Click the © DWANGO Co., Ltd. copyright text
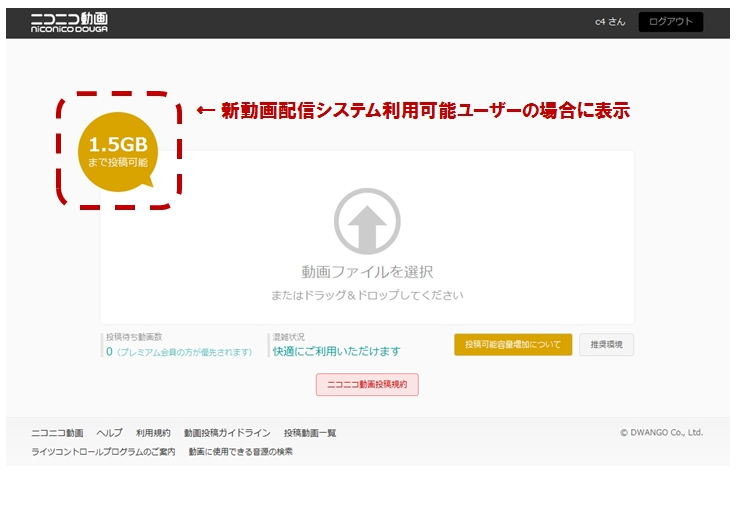The image size is (754, 505). click(x=661, y=433)
